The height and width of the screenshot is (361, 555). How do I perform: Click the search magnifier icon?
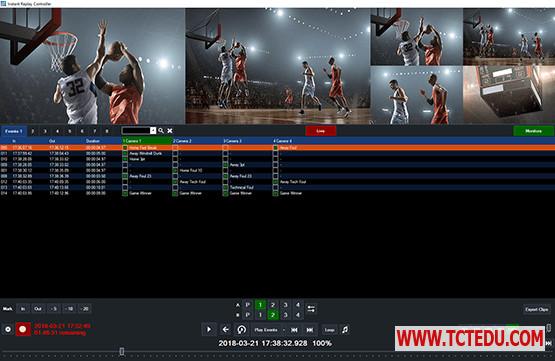(x=161, y=131)
